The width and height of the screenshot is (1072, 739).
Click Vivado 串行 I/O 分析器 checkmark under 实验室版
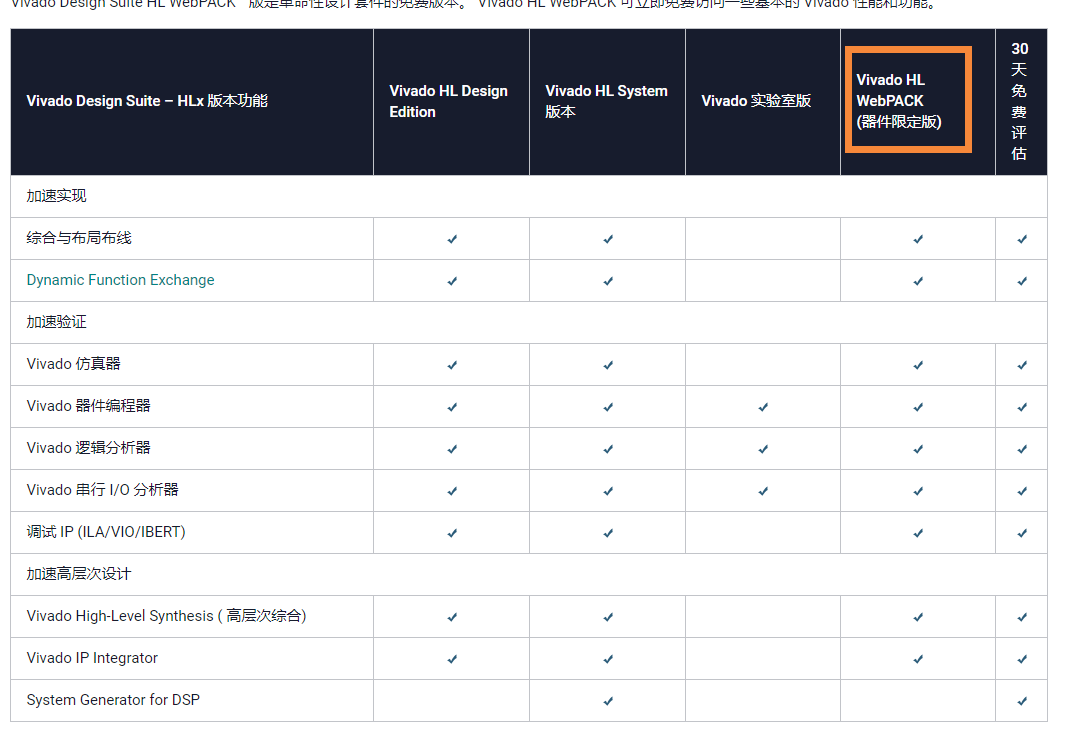point(763,492)
